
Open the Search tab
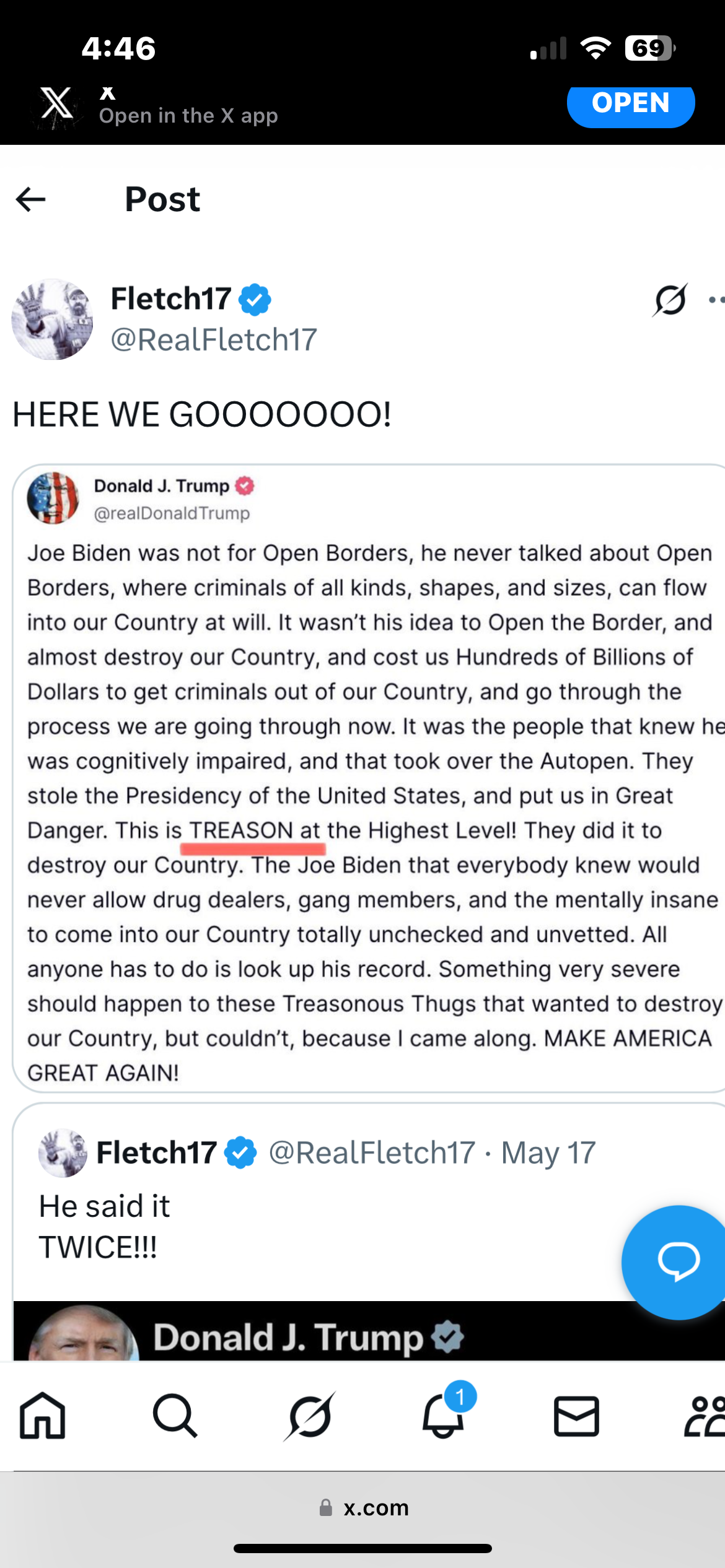[175, 1416]
